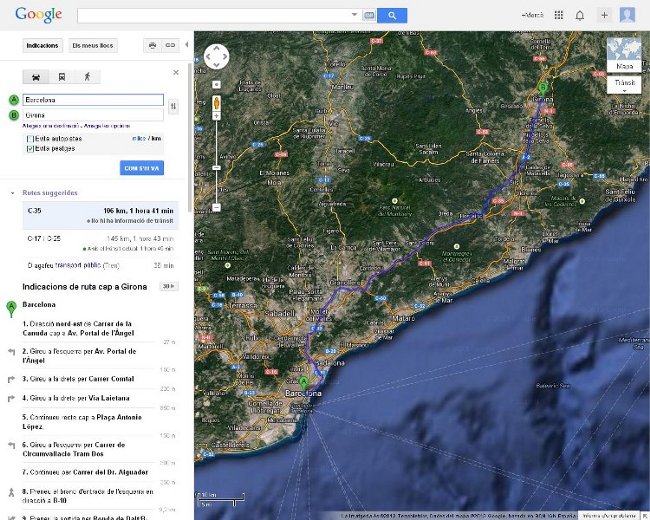The image size is (650, 520).
Task: Choose driving car mode
Action: [x=36, y=77]
